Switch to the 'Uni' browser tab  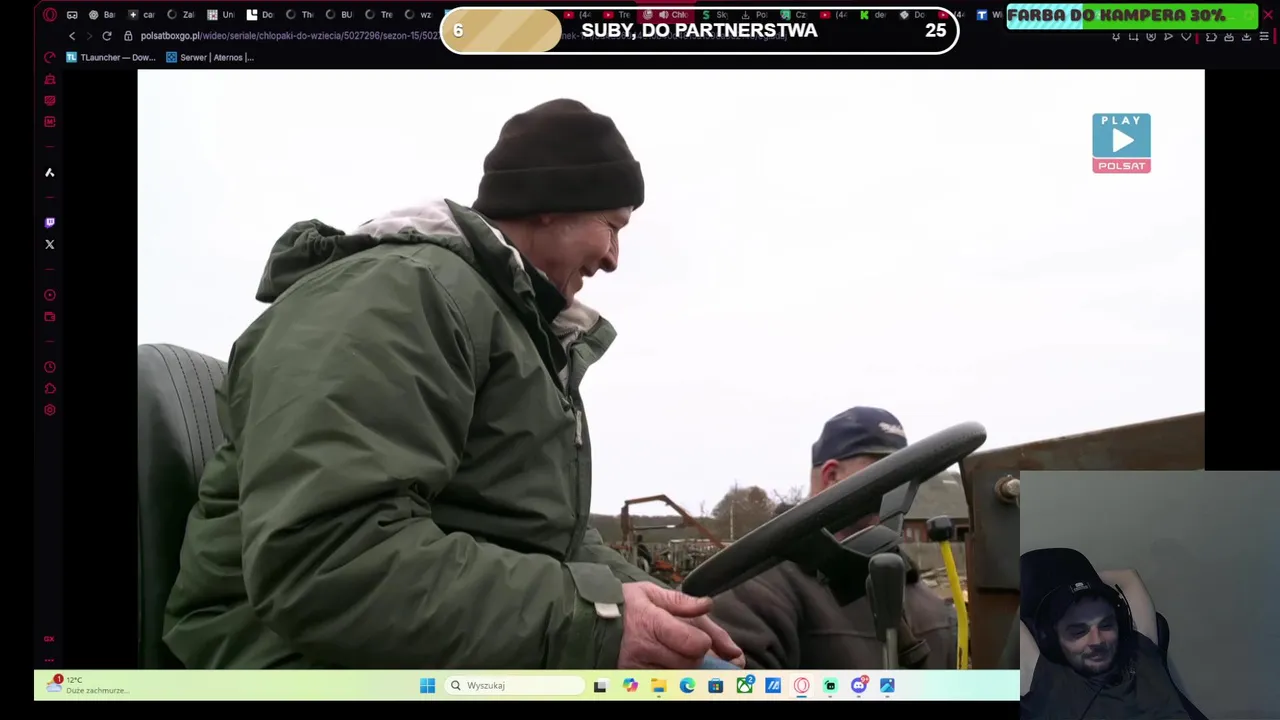[x=221, y=15]
